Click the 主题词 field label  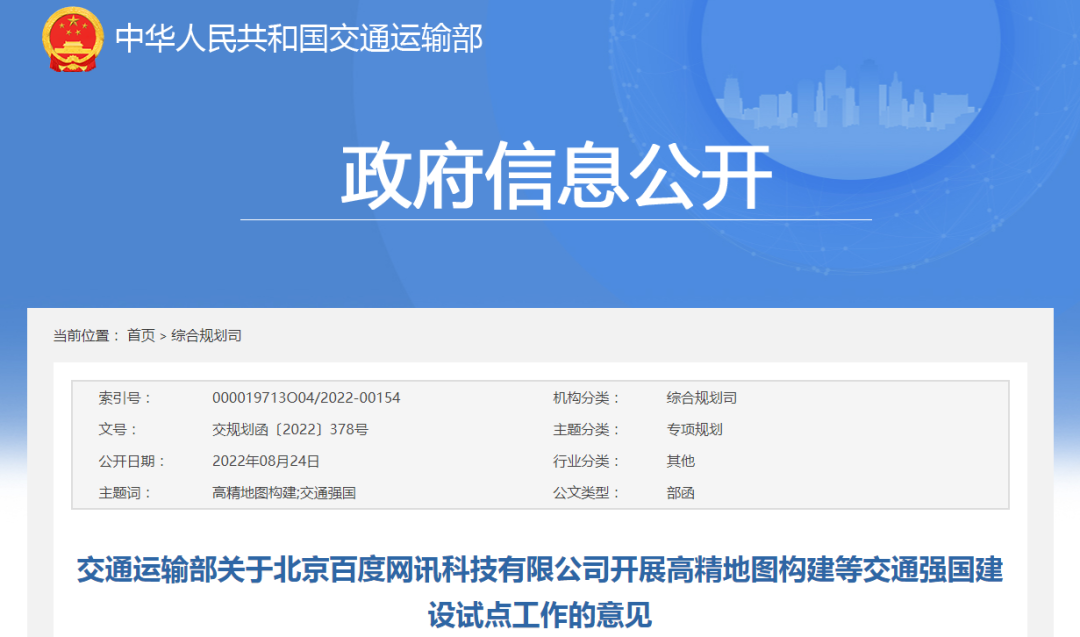pos(125,493)
